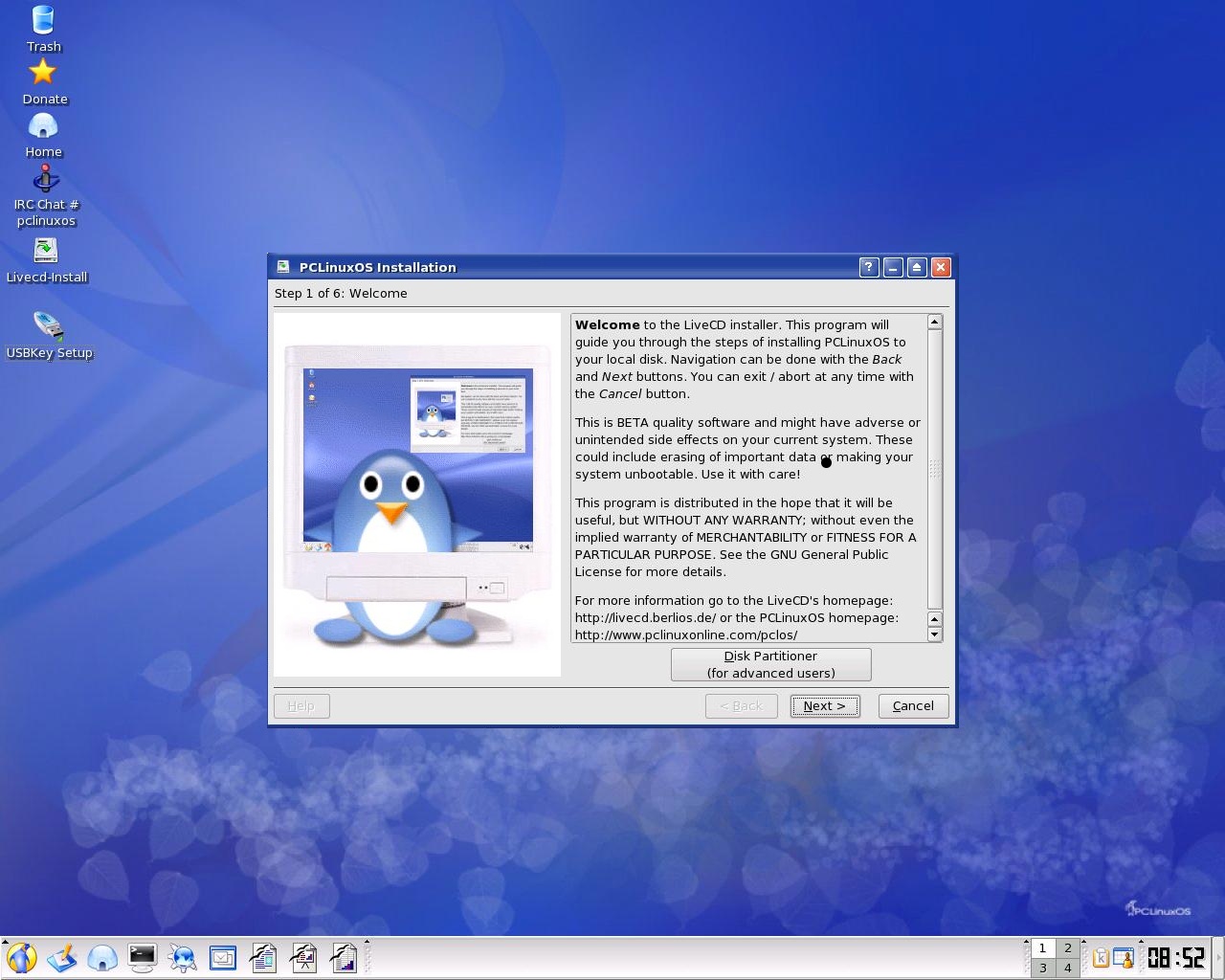Click the 08:52 taskbar clock
Image resolution: width=1225 pixels, height=980 pixels.
tap(1176, 958)
